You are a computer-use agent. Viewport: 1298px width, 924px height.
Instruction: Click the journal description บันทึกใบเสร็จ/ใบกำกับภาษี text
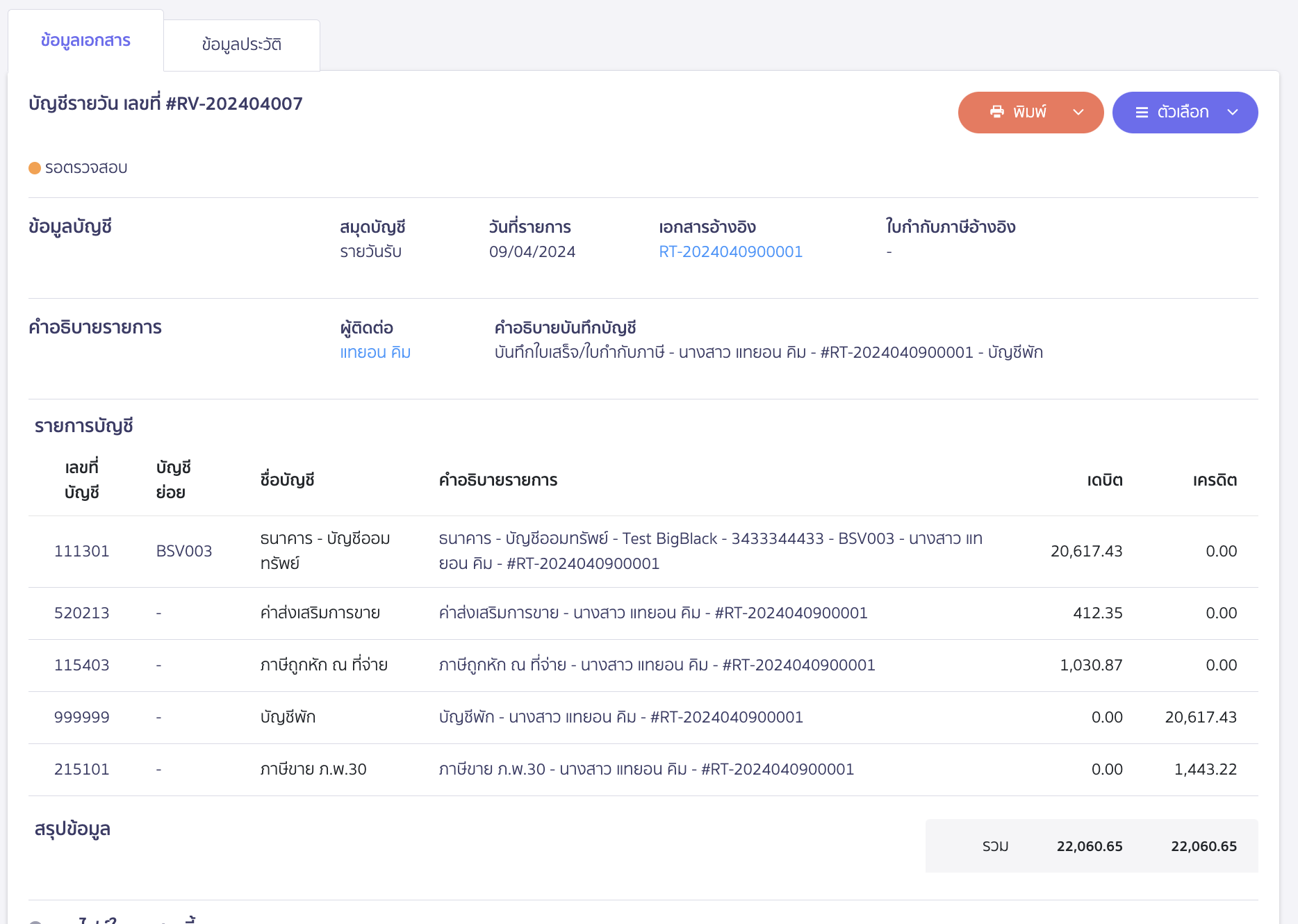pyautogui.click(x=769, y=352)
